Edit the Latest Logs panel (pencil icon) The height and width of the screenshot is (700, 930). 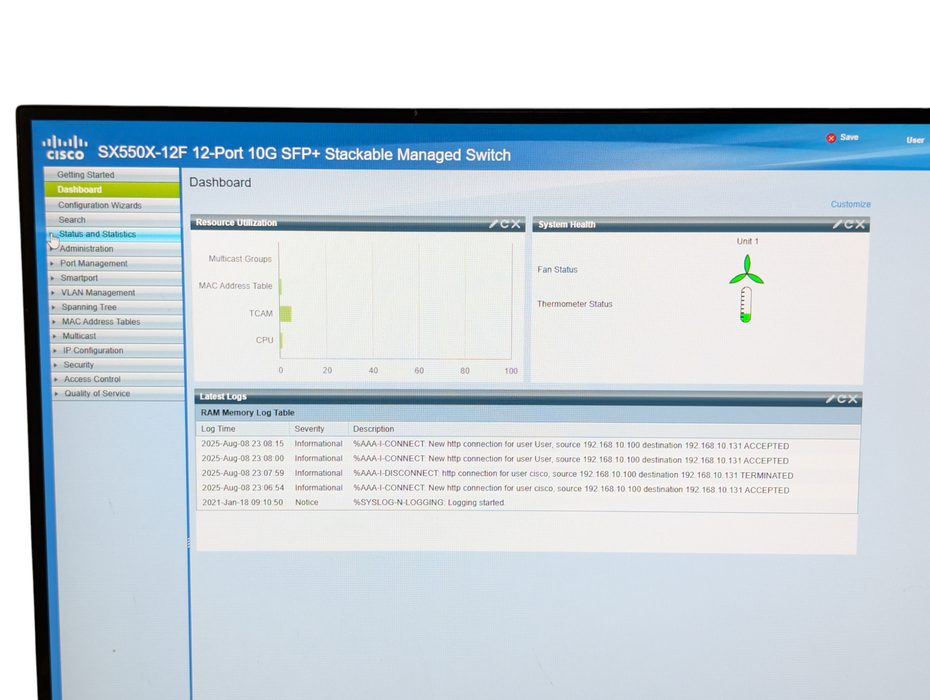coord(830,399)
